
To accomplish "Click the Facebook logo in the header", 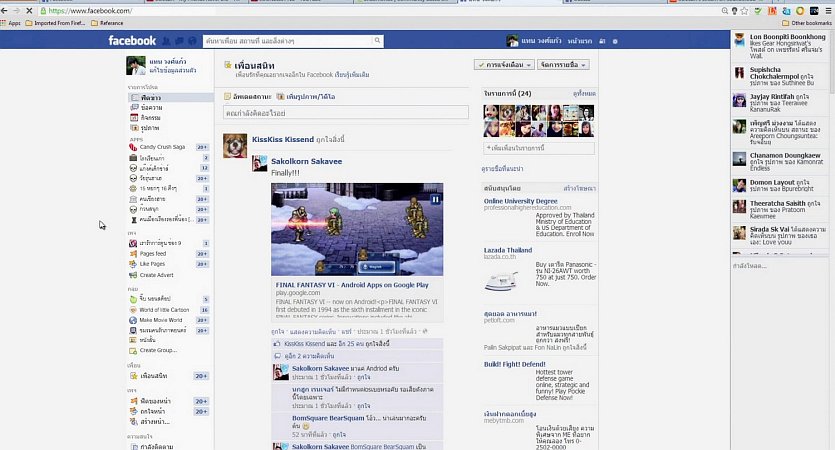I will point(132,41).
